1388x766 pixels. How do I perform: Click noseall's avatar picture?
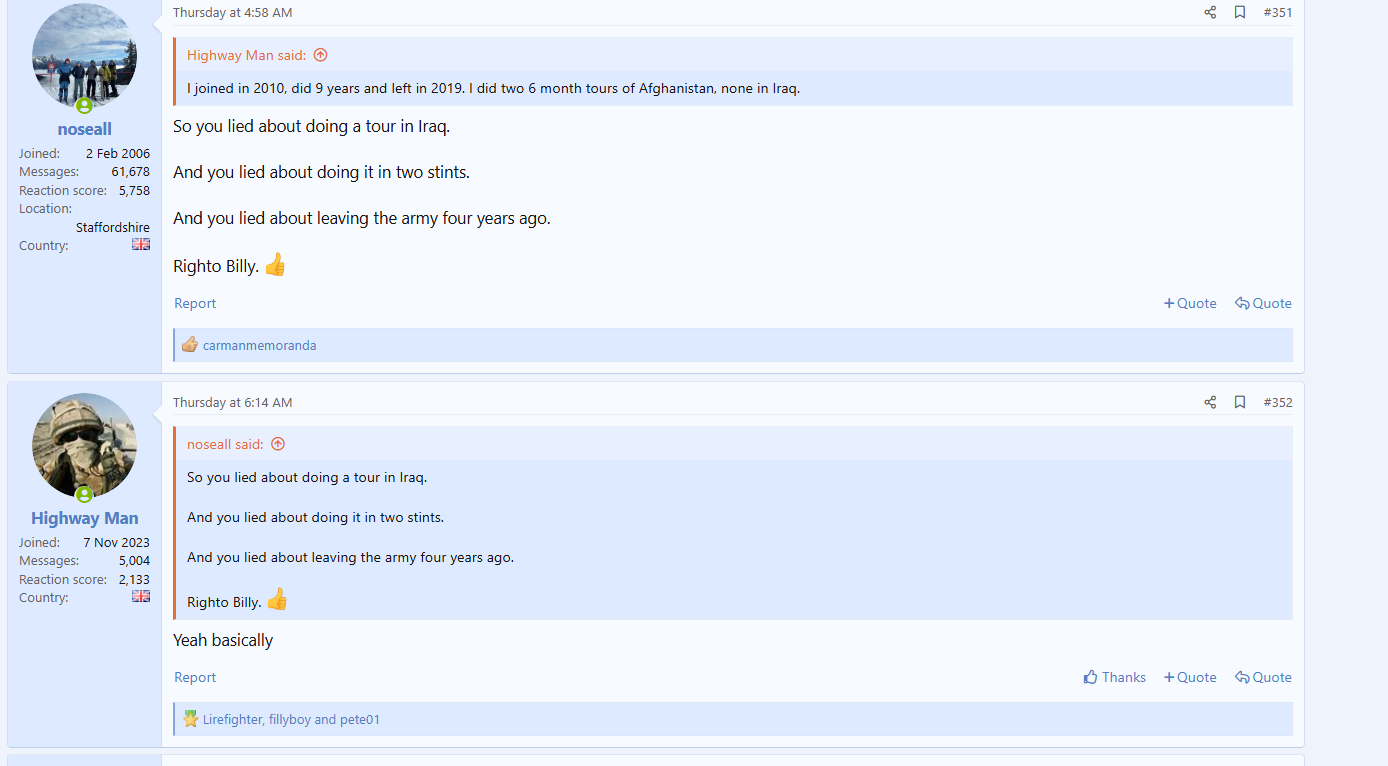point(85,56)
